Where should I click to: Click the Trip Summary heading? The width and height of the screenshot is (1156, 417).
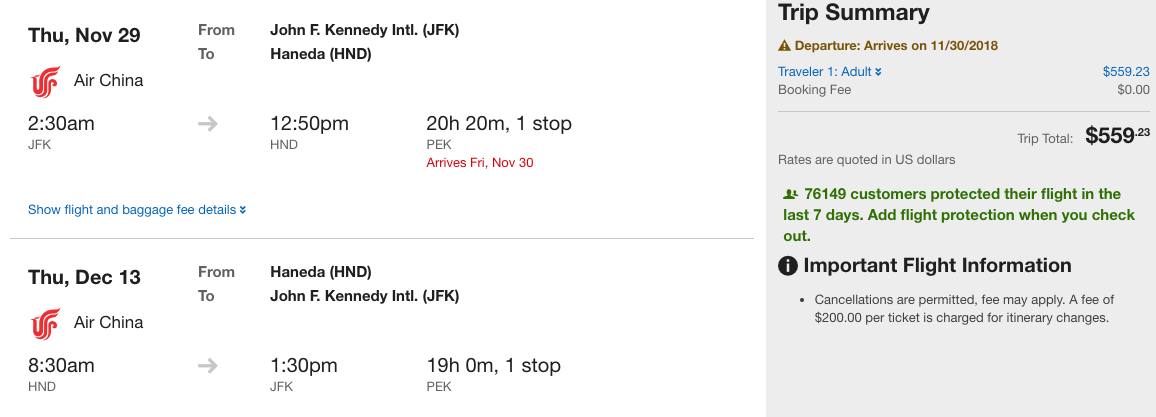(x=854, y=13)
